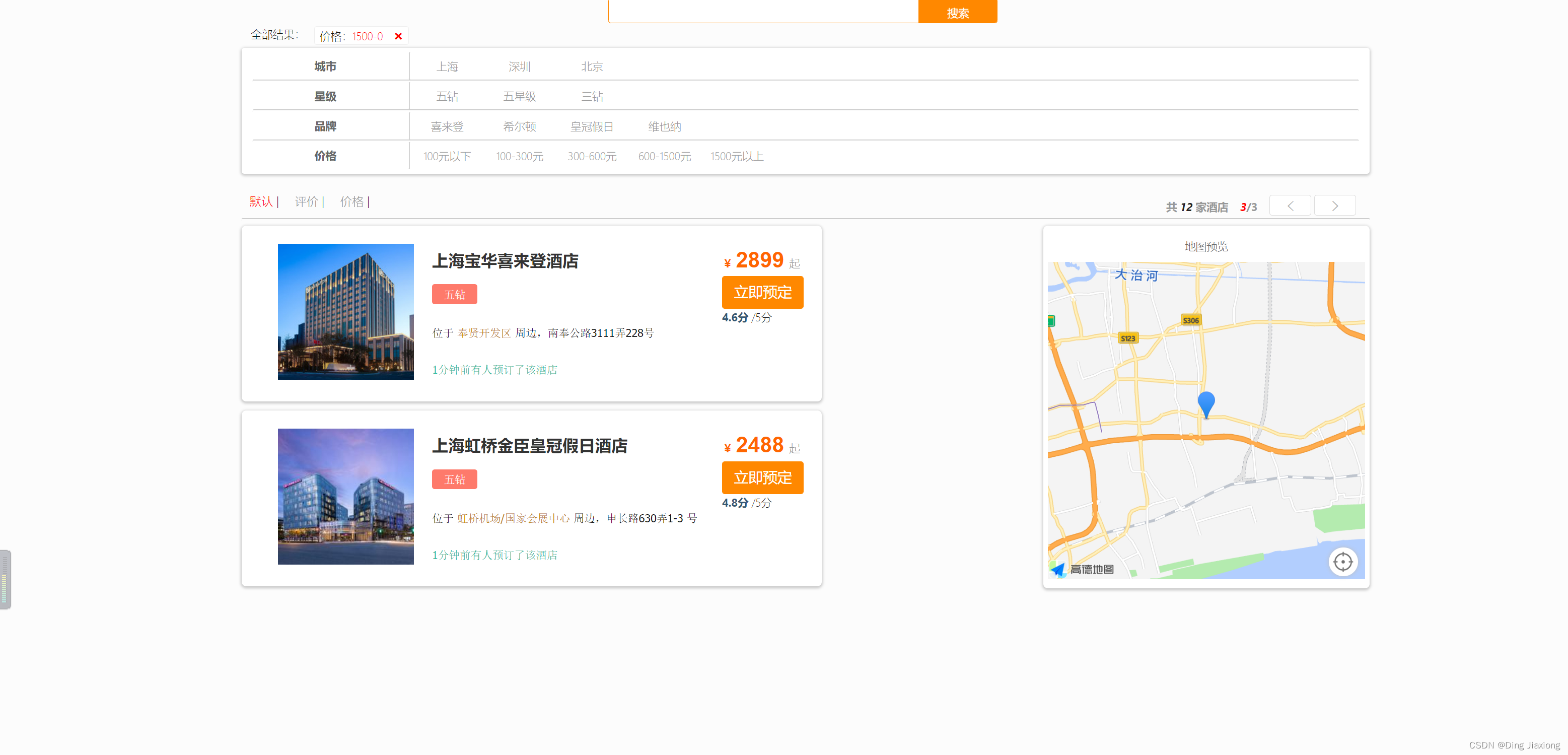Select price range 300-600元
The image size is (1568, 755).
592,157
